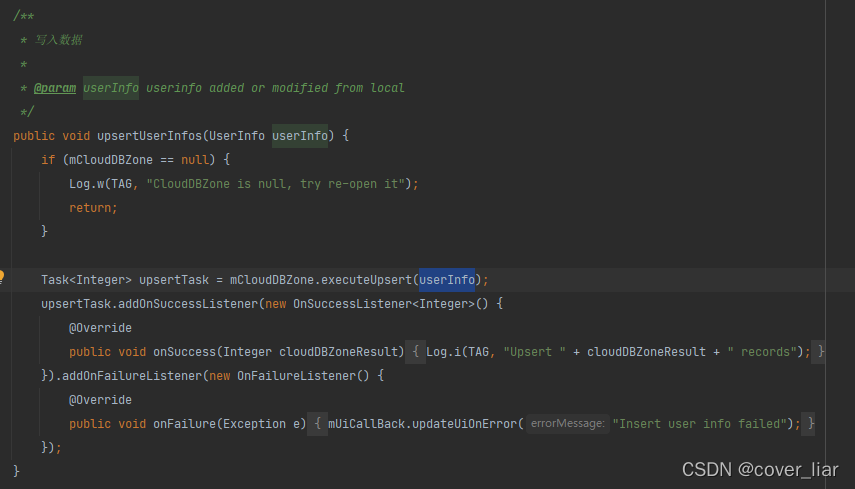The height and width of the screenshot is (489, 855).
Task: Click the executeUpsert method call
Action: [x=366, y=280]
